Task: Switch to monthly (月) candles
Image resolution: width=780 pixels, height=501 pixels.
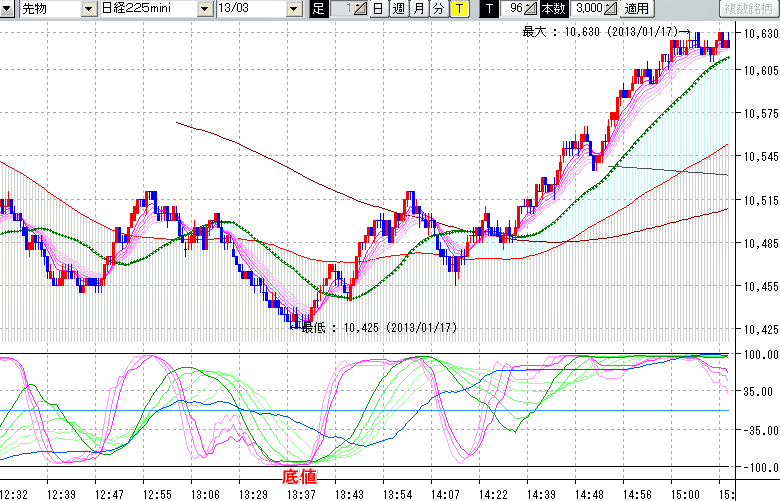Action: point(419,9)
